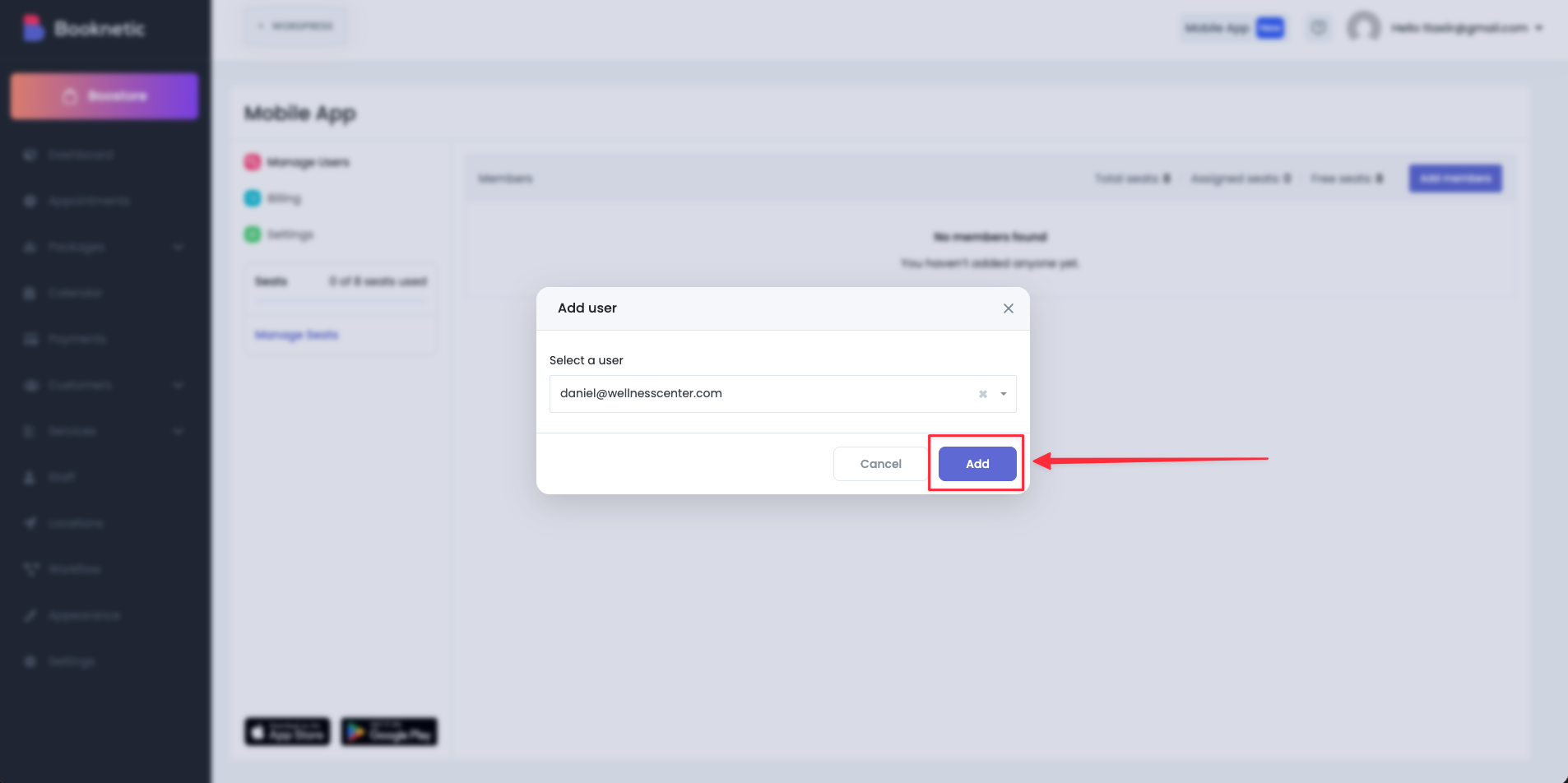
Task: Open Dashboard from the sidebar icon
Action: (x=30, y=155)
